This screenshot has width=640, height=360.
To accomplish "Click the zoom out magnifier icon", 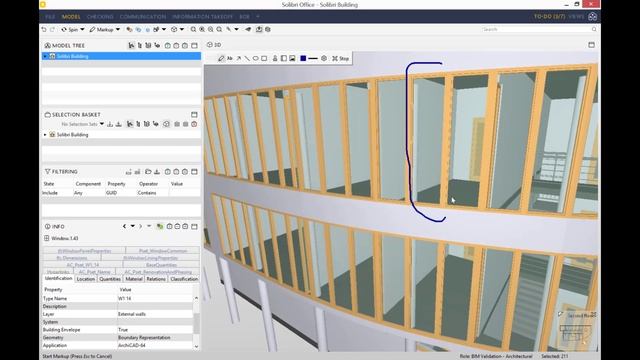I will tap(211, 29).
